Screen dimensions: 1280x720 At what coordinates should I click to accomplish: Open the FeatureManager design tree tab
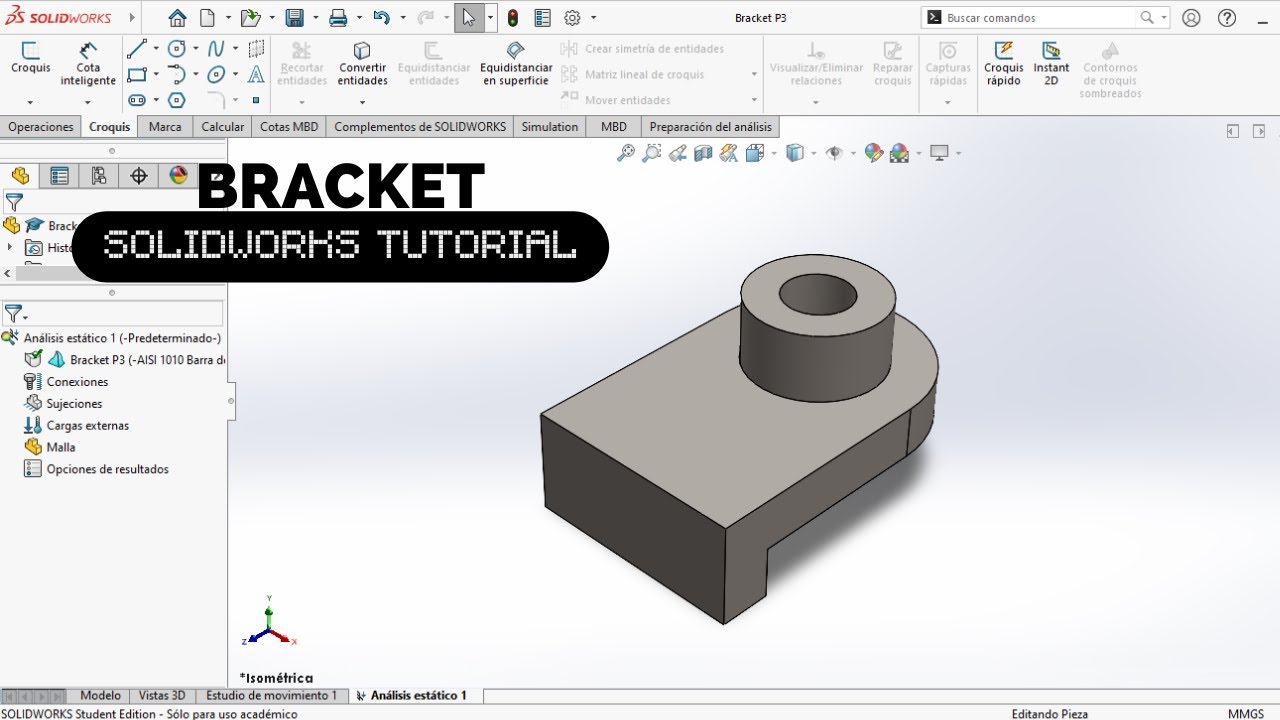pos(20,176)
